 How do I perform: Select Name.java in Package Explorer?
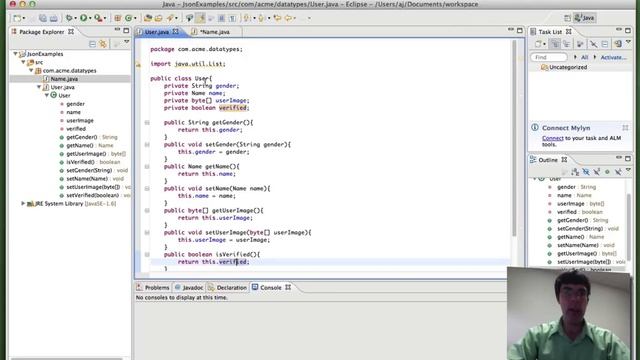[x=64, y=79]
